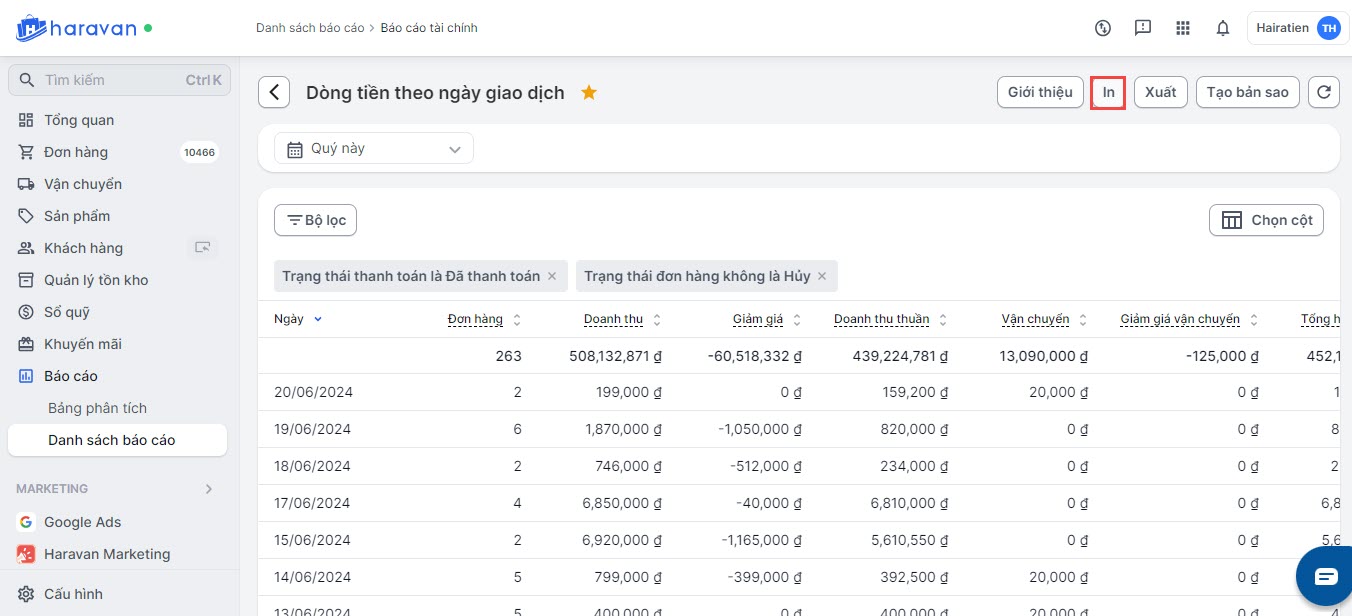
Task: Open the Quý này date dropdown
Action: (374, 149)
